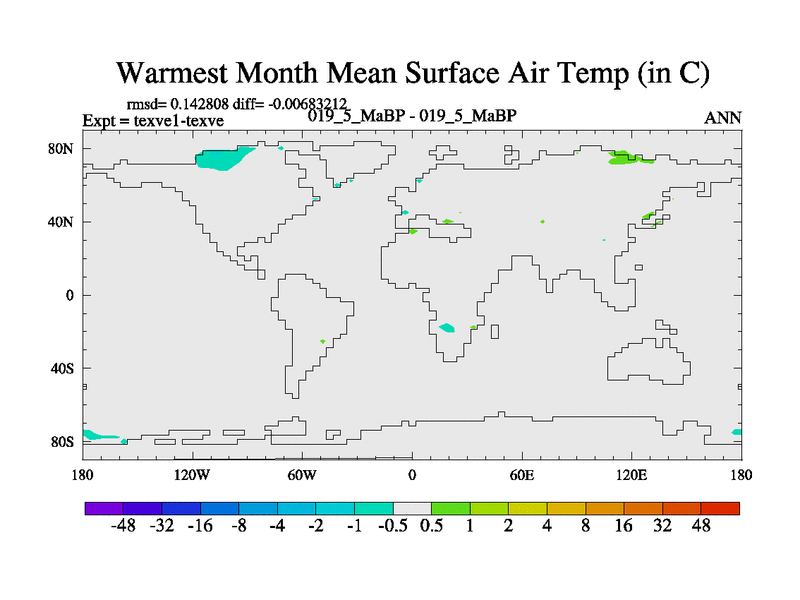800x600 pixels.
Task: Click the 80N latitude axis label
Action: click(63, 149)
